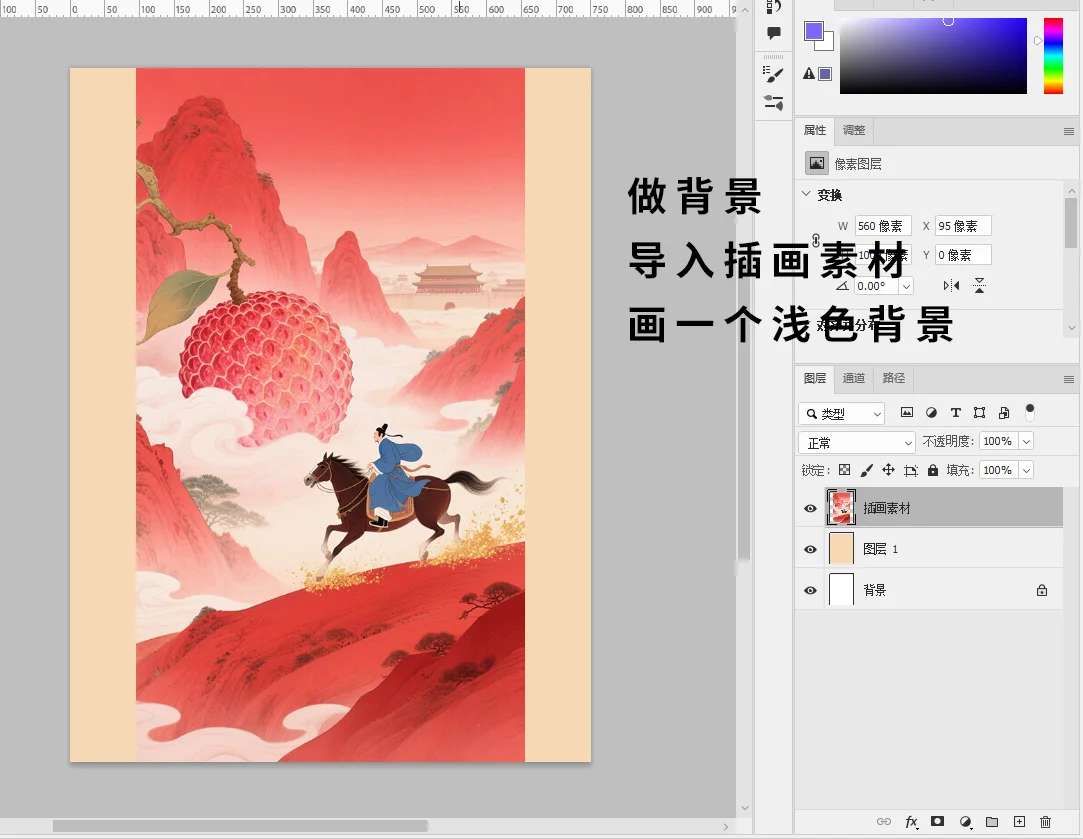Create new fill or adjustment layer
The width and height of the screenshot is (1083, 839).
965,822
